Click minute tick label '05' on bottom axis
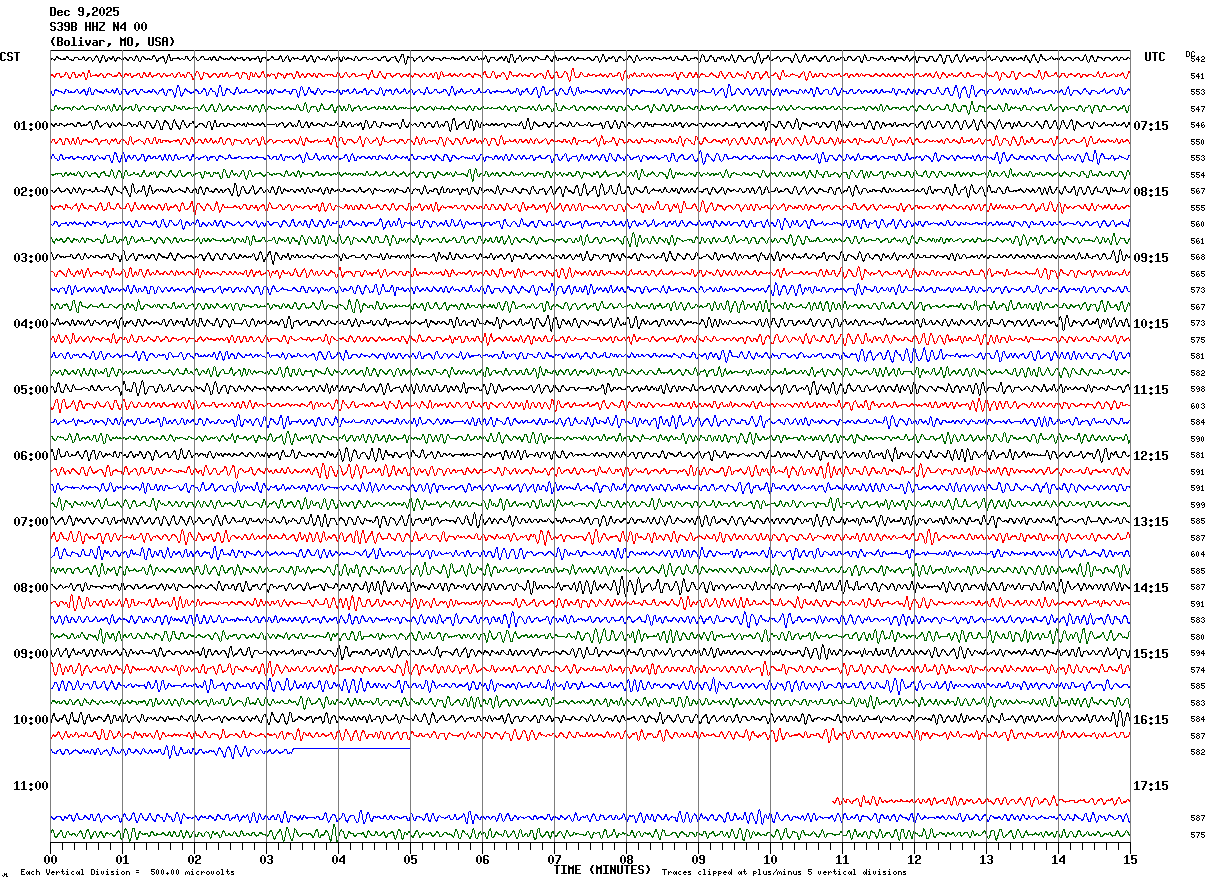This screenshot has height=886, width=1210. pos(410,859)
